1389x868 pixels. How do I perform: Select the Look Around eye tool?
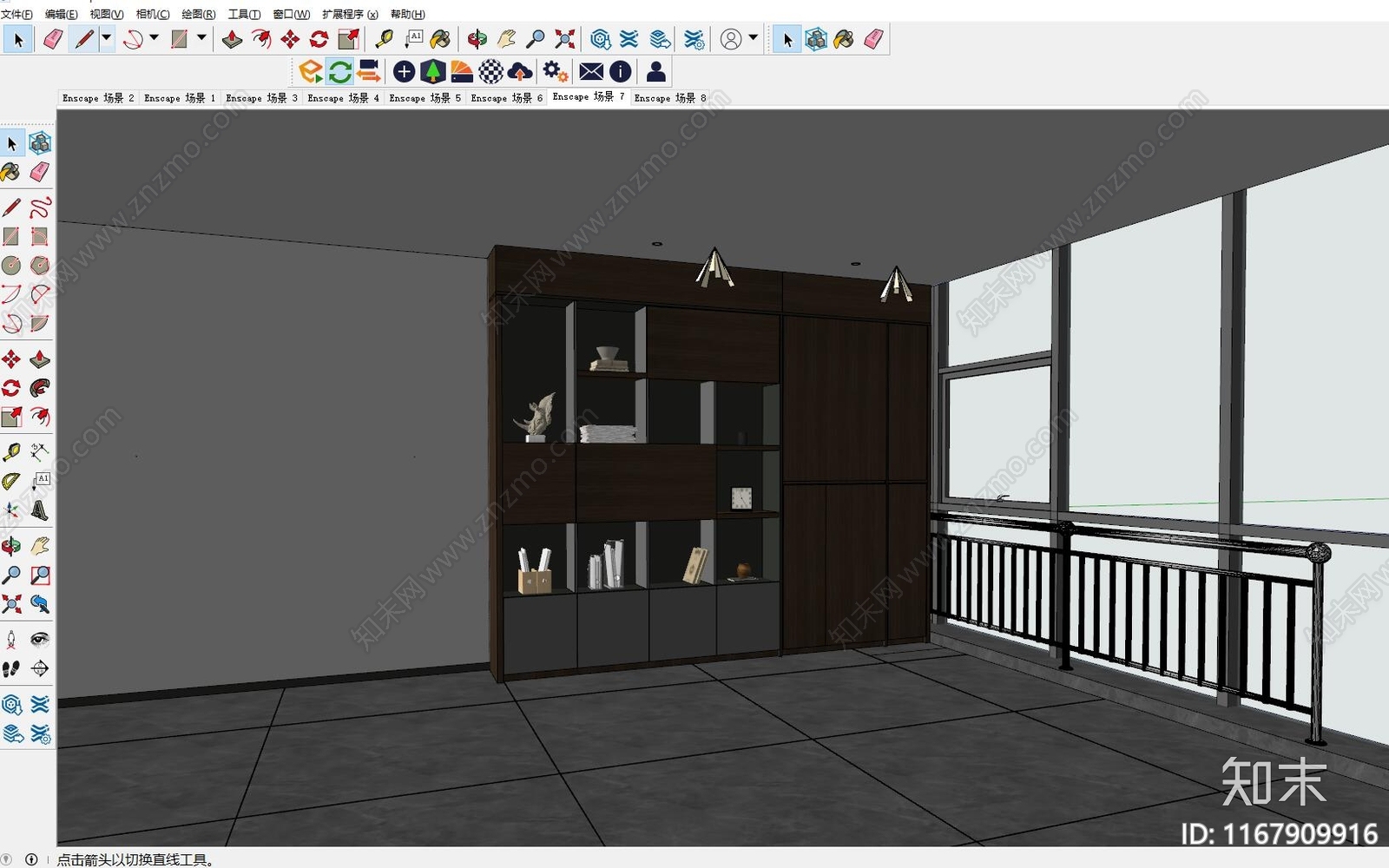pos(40,640)
